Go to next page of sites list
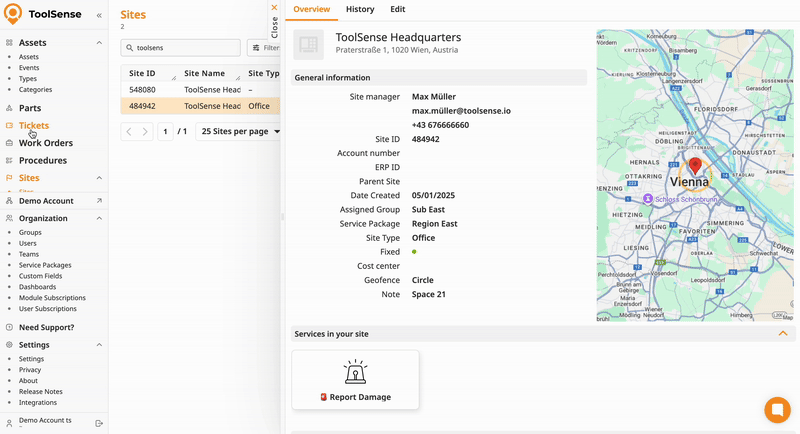 tap(146, 131)
